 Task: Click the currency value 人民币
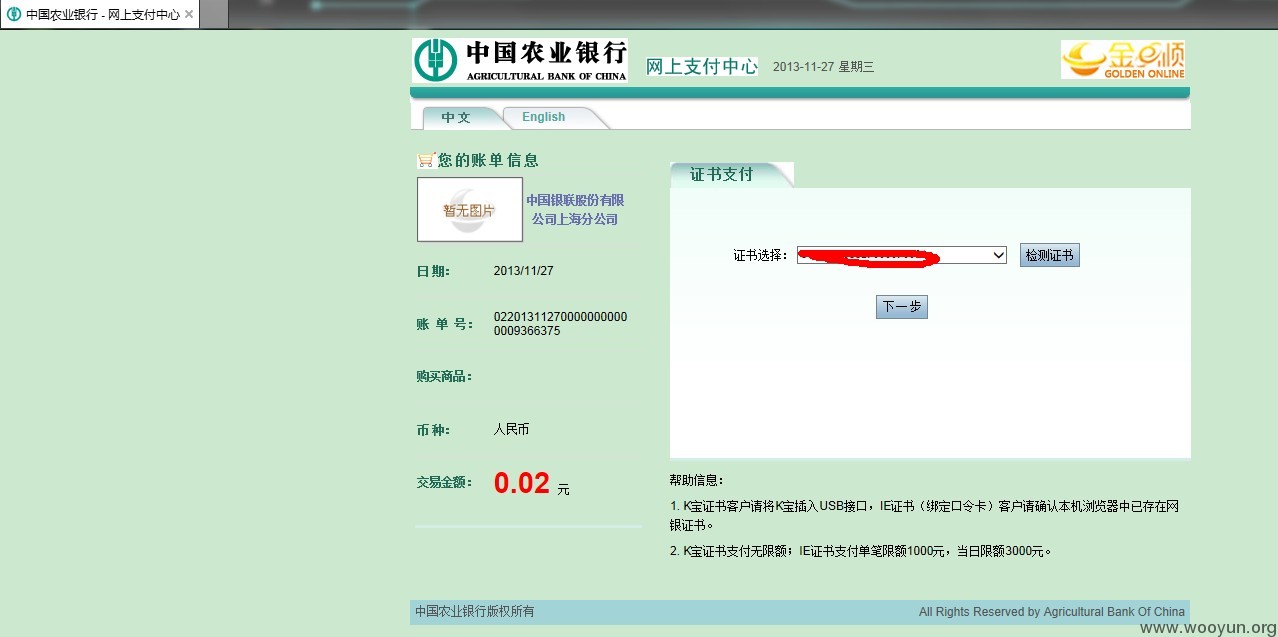[x=511, y=430]
